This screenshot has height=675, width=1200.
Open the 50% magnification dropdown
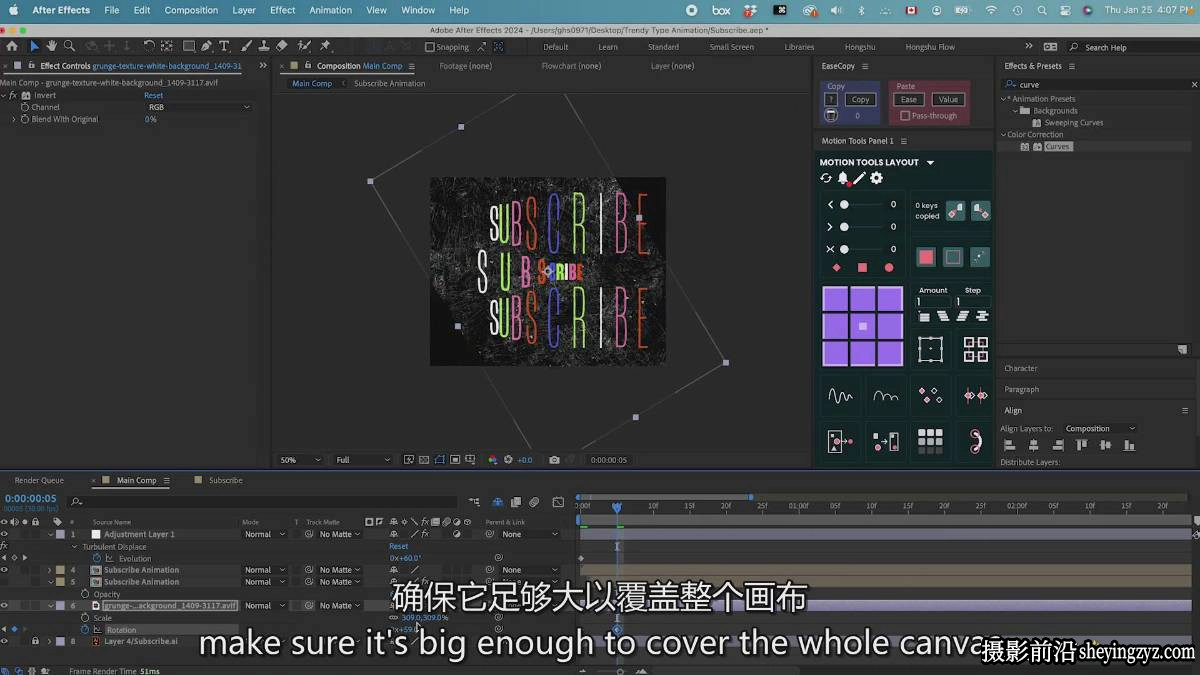pos(300,460)
